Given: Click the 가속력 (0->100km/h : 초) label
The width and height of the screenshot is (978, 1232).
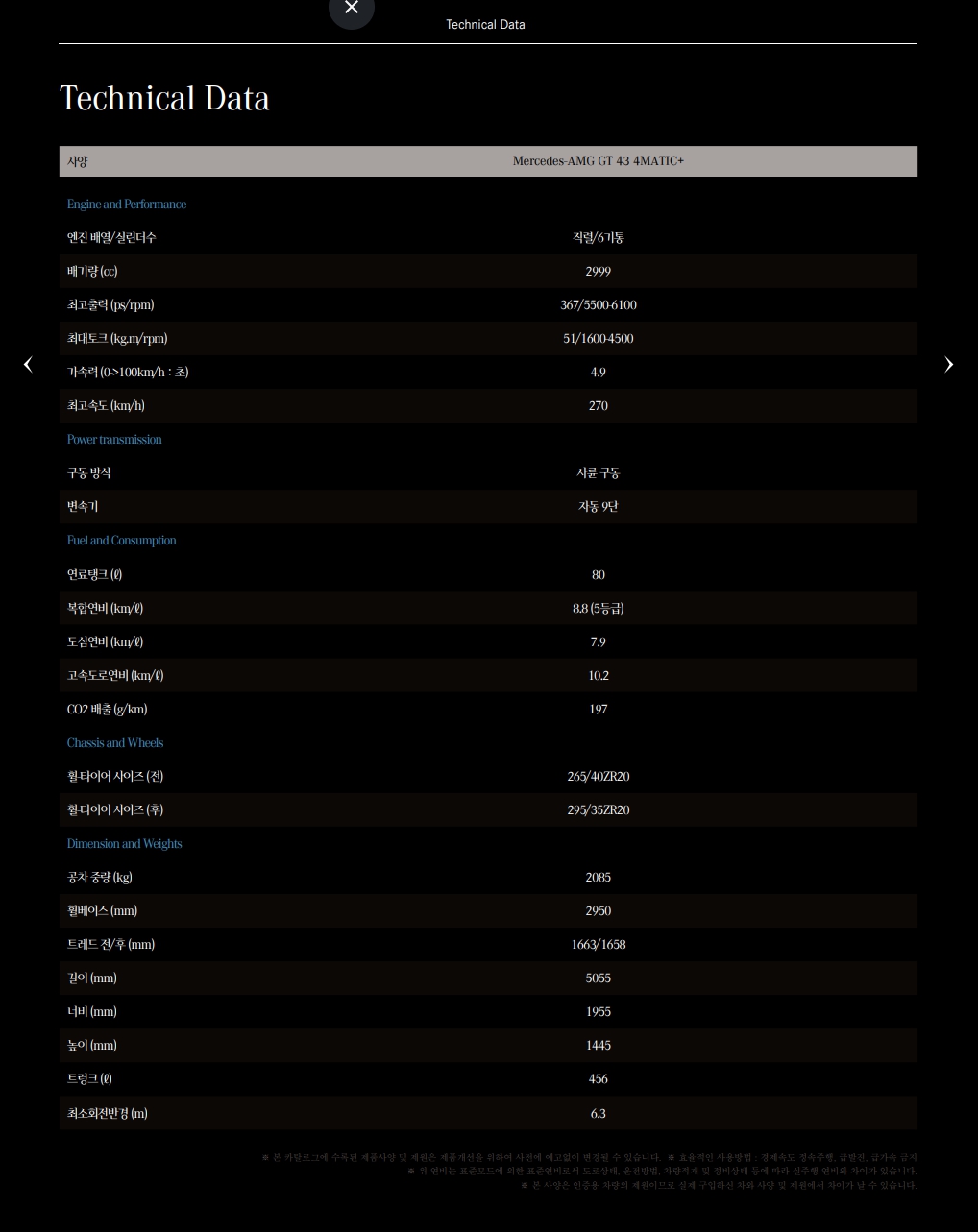Looking at the screenshot, I should (128, 373).
